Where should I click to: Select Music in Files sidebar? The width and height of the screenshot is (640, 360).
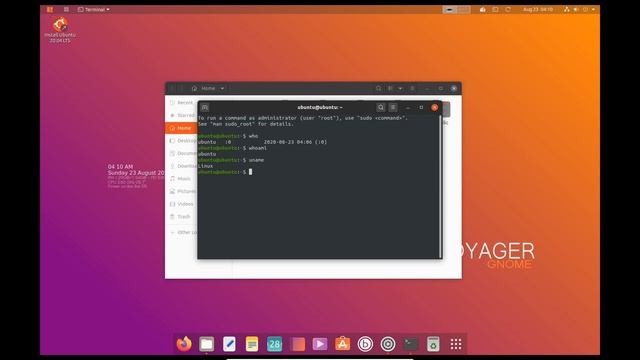coord(181,178)
